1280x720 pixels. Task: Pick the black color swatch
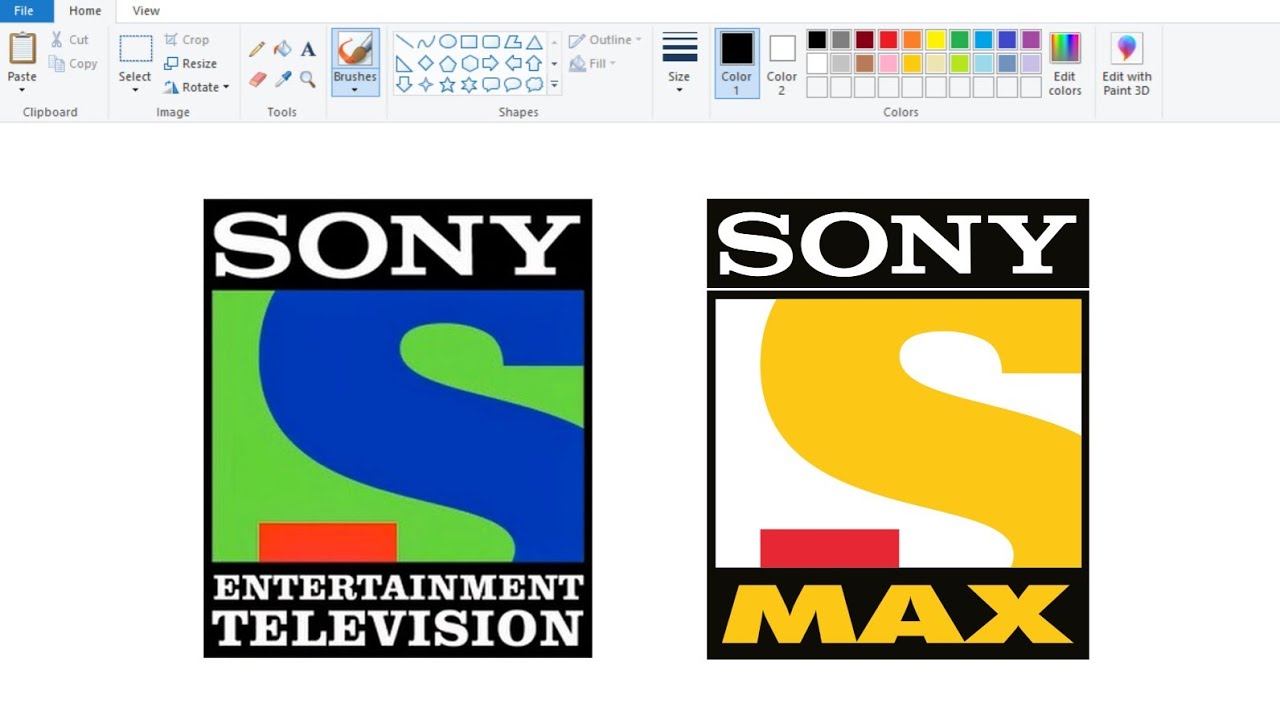(x=817, y=40)
